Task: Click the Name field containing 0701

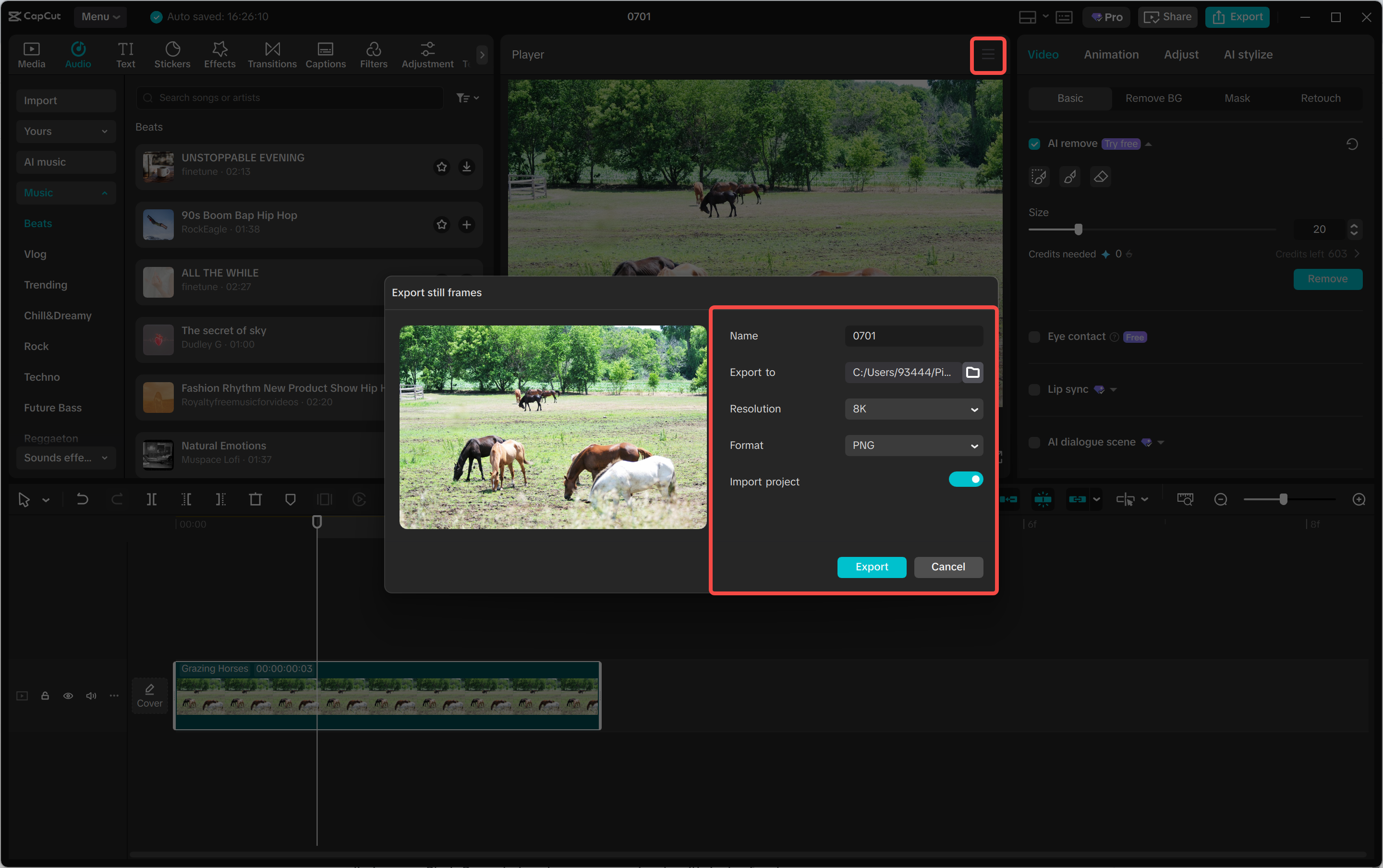Action: 913,336
